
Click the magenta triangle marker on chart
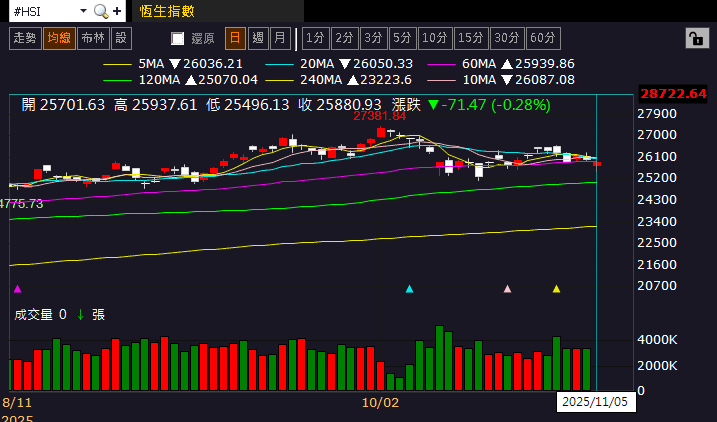[16, 289]
